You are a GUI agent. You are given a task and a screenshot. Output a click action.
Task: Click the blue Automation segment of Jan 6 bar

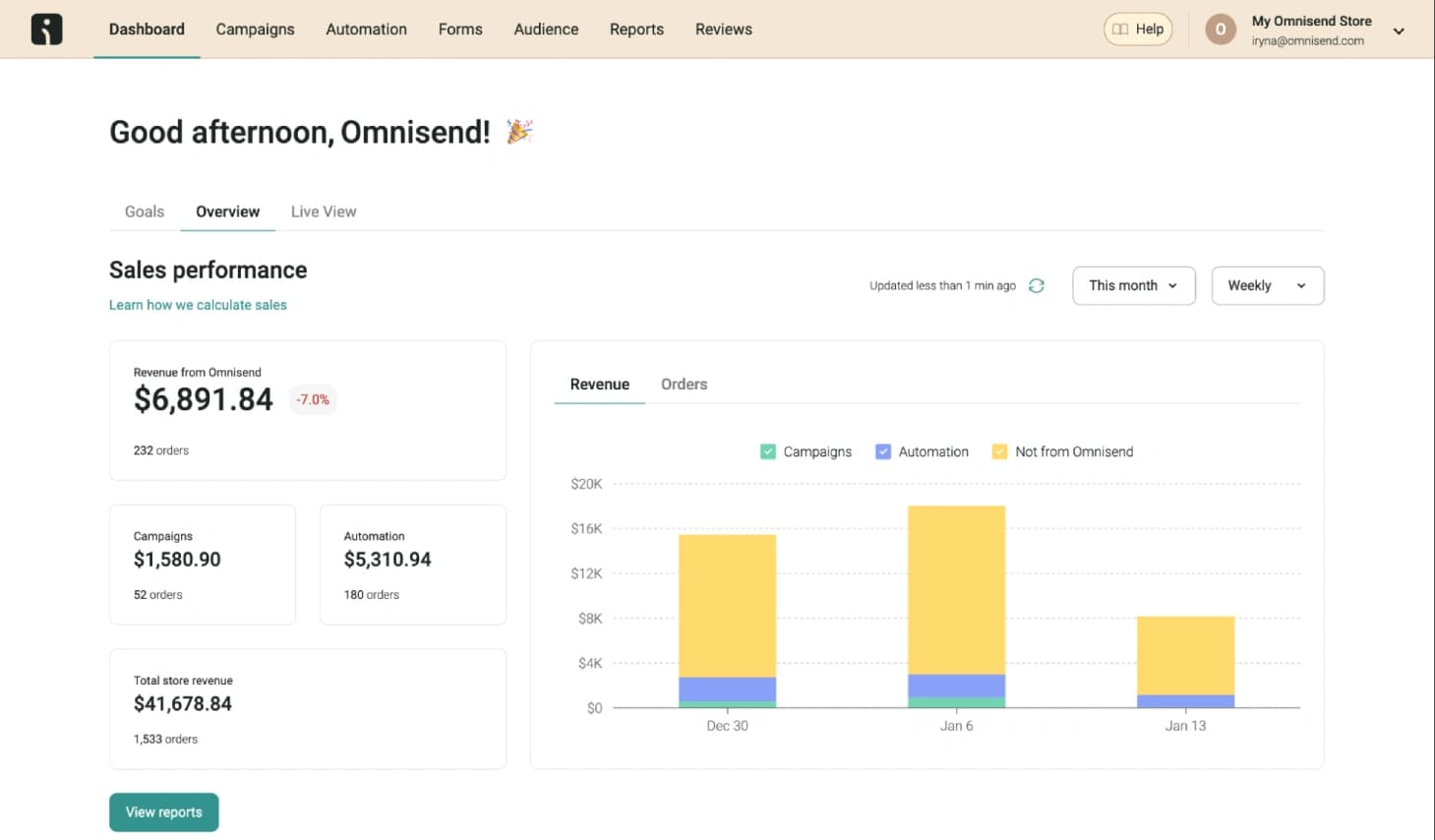point(957,686)
